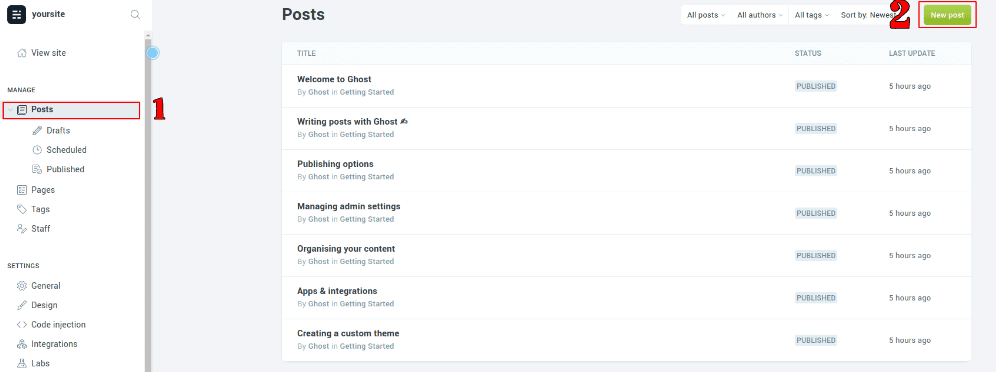996x372 pixels.
Task: Click 'By Ghost in Getting Started' under Managing admin settings
Action: 346,219
